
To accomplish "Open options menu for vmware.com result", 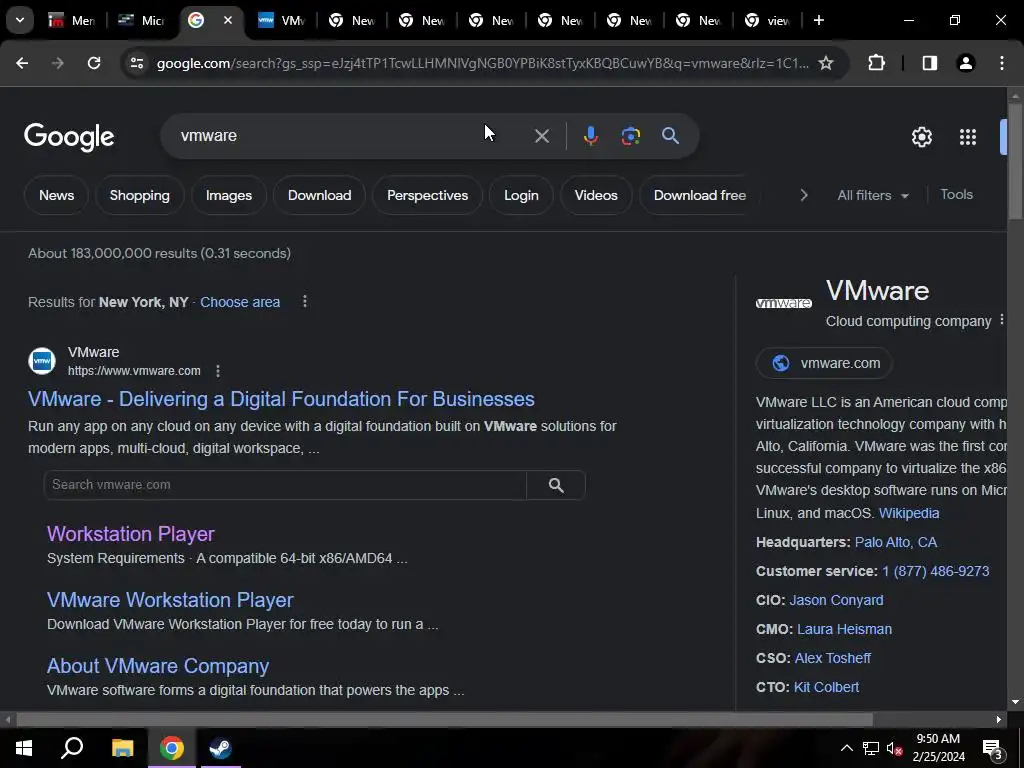I will (217, 371).
